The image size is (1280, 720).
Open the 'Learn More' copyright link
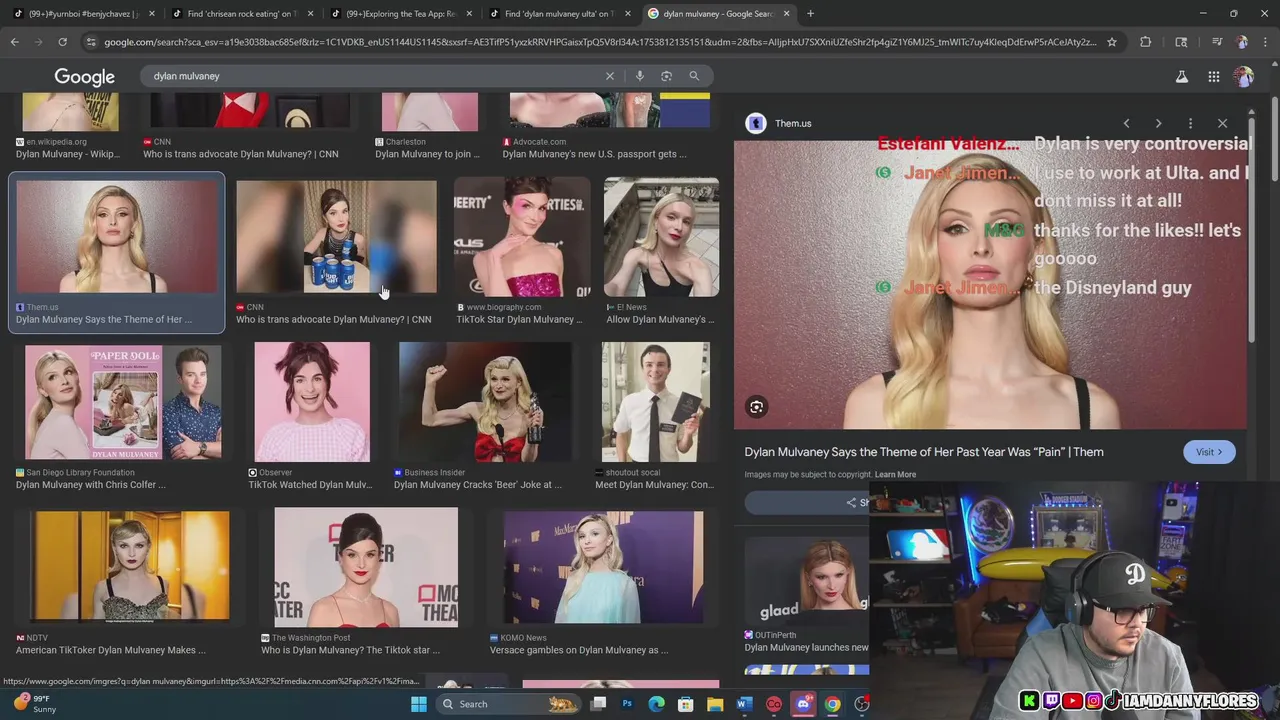(895, 475)
